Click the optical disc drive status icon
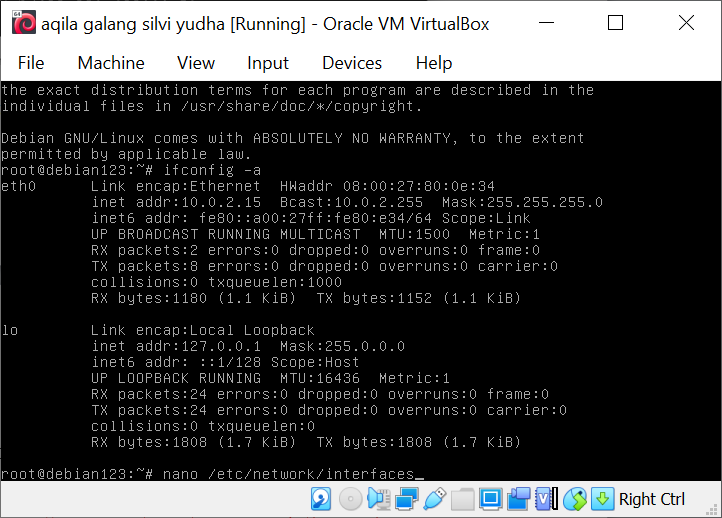The height and width of the screenshot is (518, 722). click(x=350, y=499)
